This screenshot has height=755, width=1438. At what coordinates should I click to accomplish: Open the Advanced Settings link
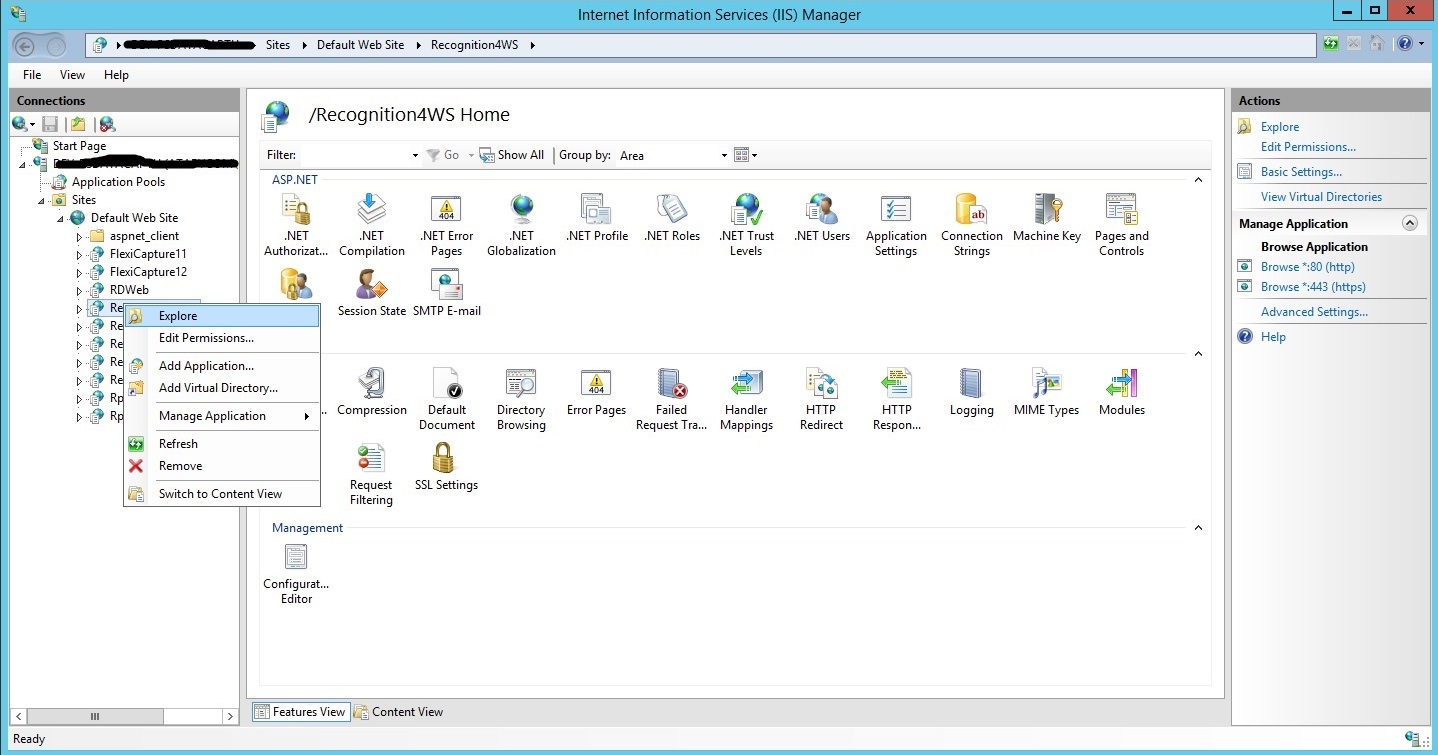(x=1314, y=312)
